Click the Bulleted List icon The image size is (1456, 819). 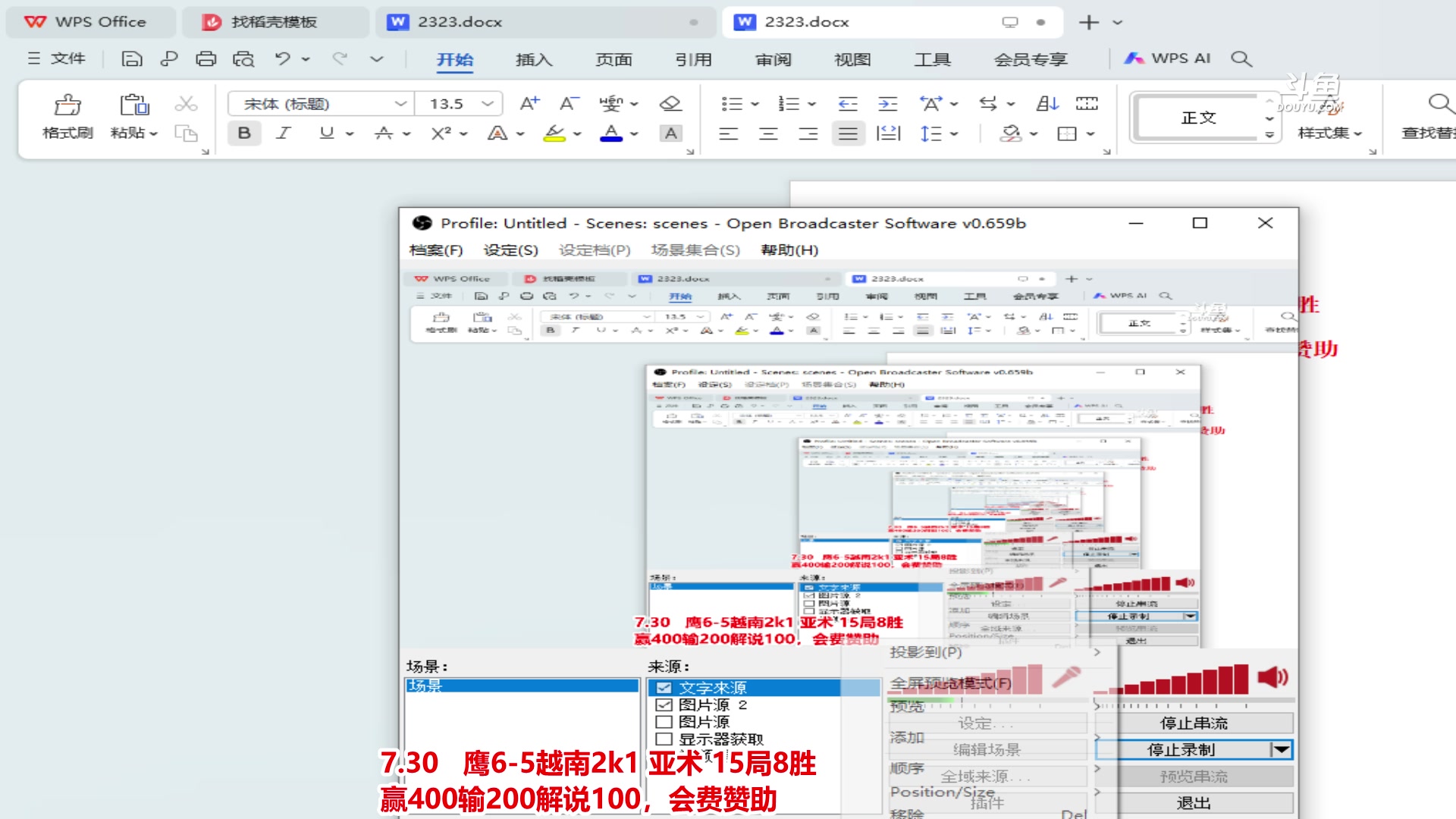[x=732, y=104]
